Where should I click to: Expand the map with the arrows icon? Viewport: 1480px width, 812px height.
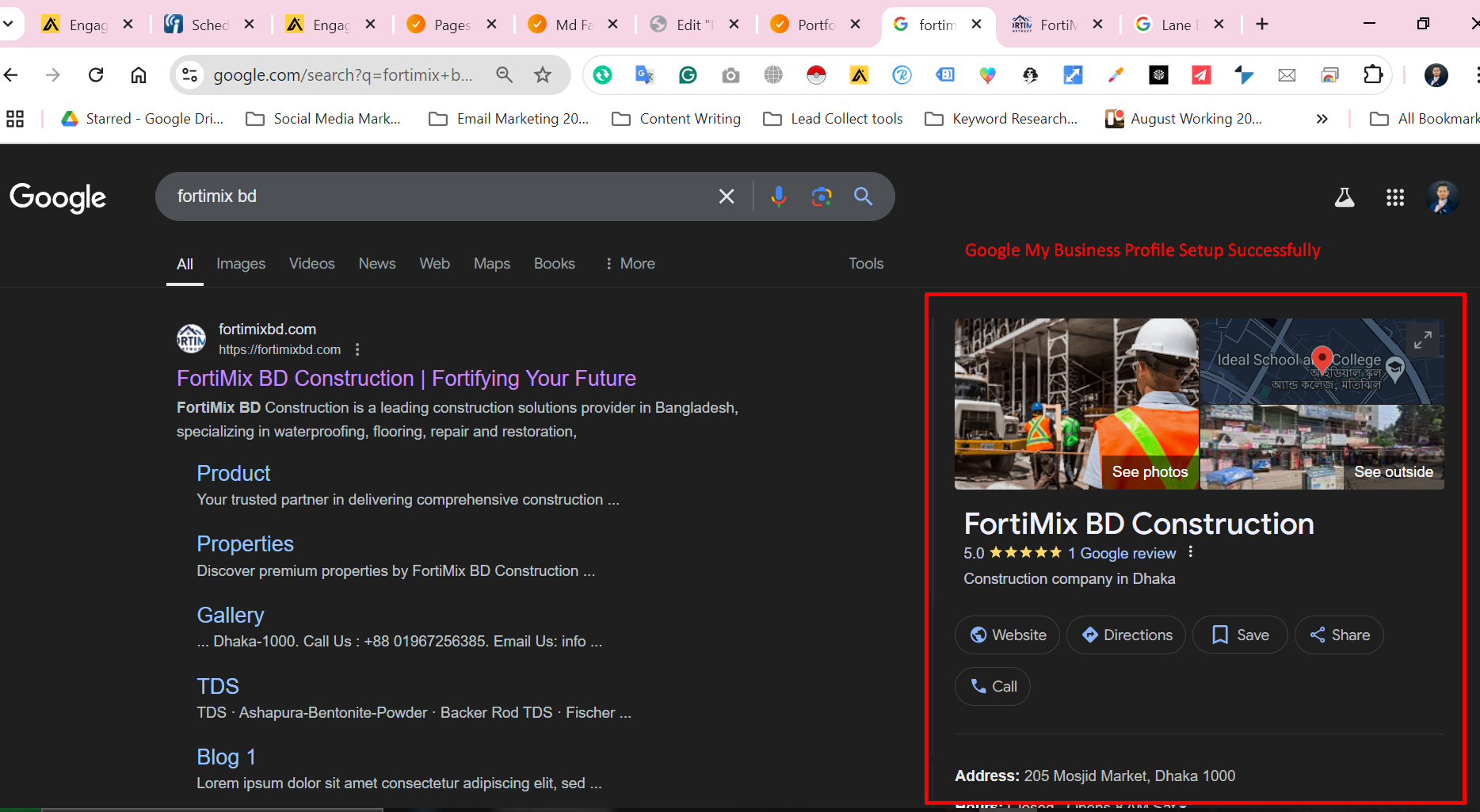click(1423, 340)
